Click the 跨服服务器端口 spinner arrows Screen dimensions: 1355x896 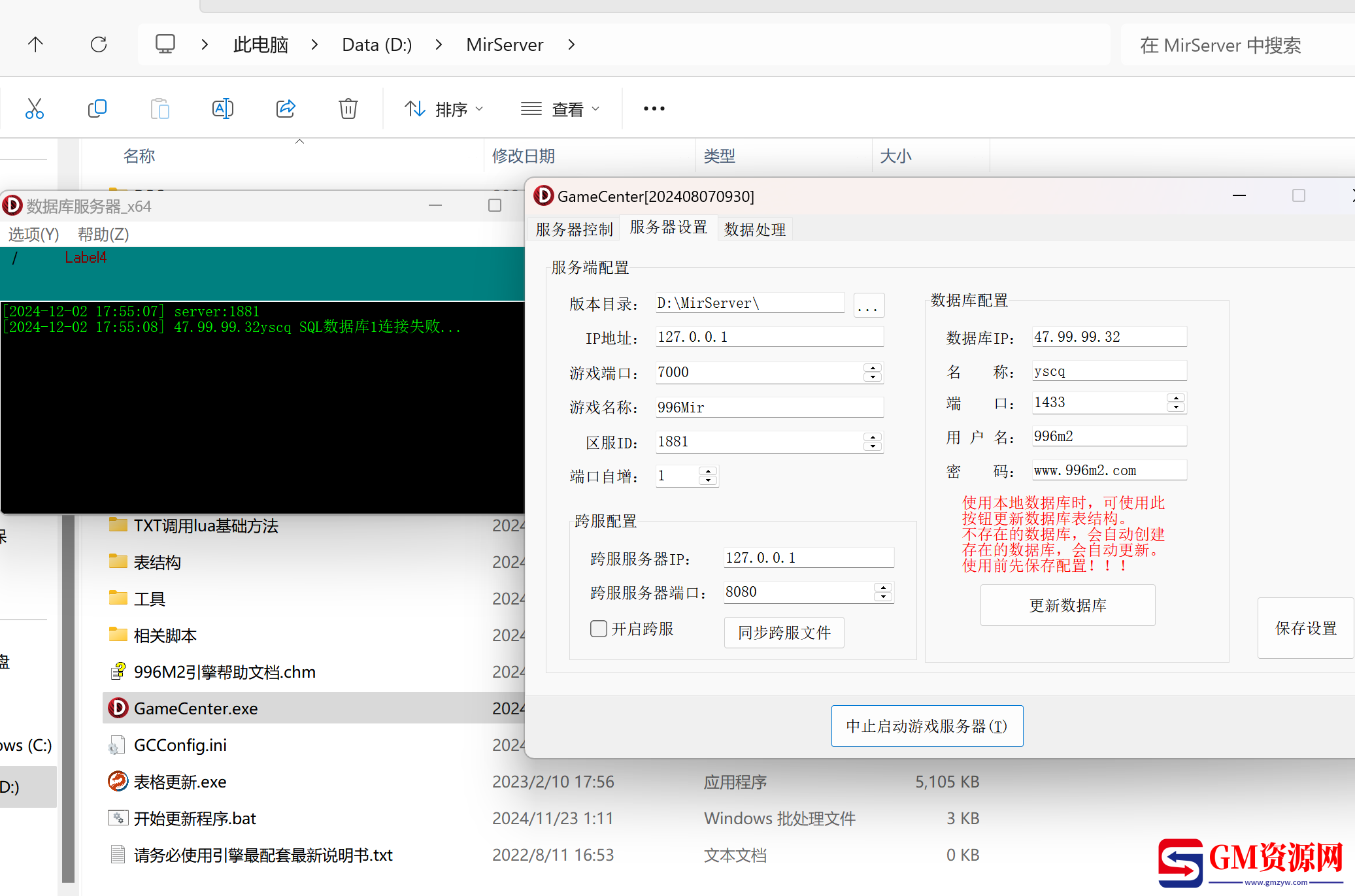[x=883, y=592]
